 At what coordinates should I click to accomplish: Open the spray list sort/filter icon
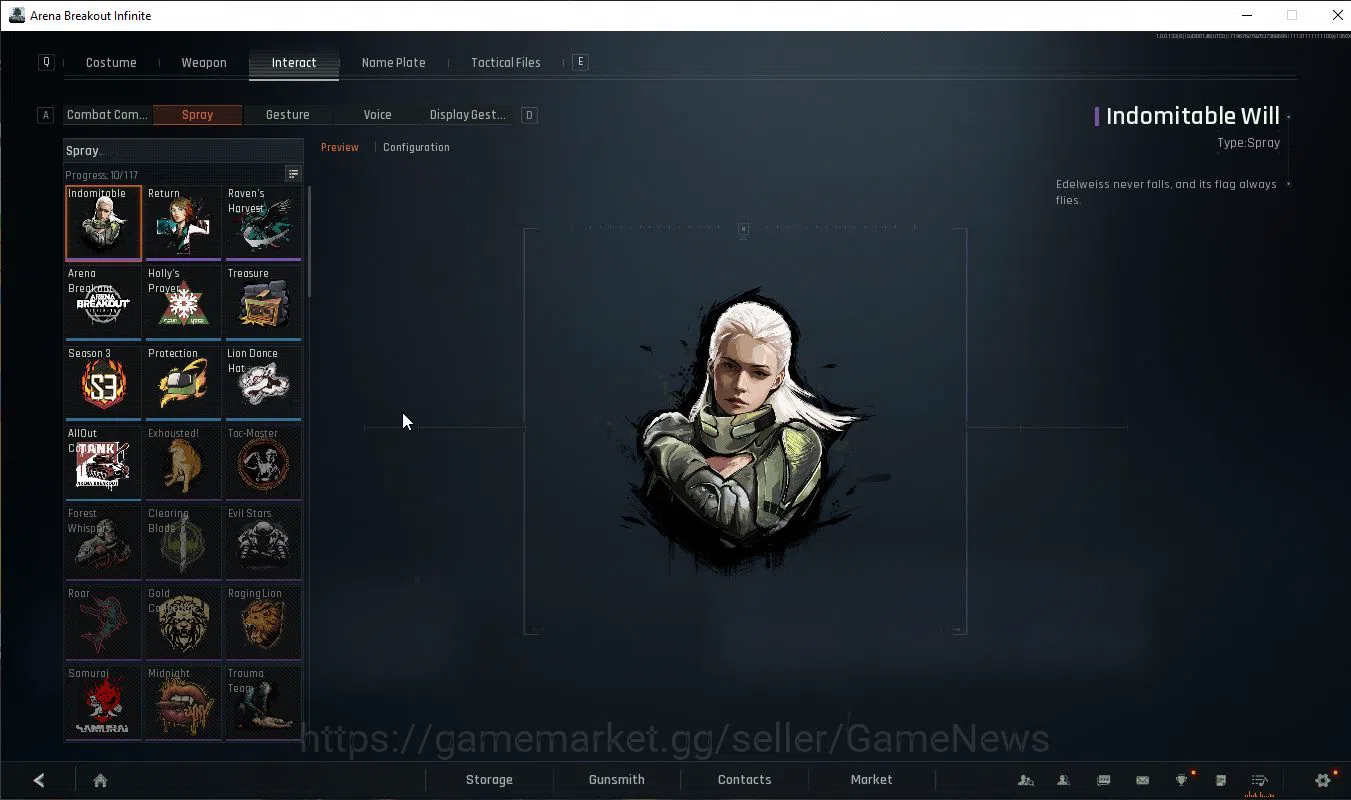[293, 174]
